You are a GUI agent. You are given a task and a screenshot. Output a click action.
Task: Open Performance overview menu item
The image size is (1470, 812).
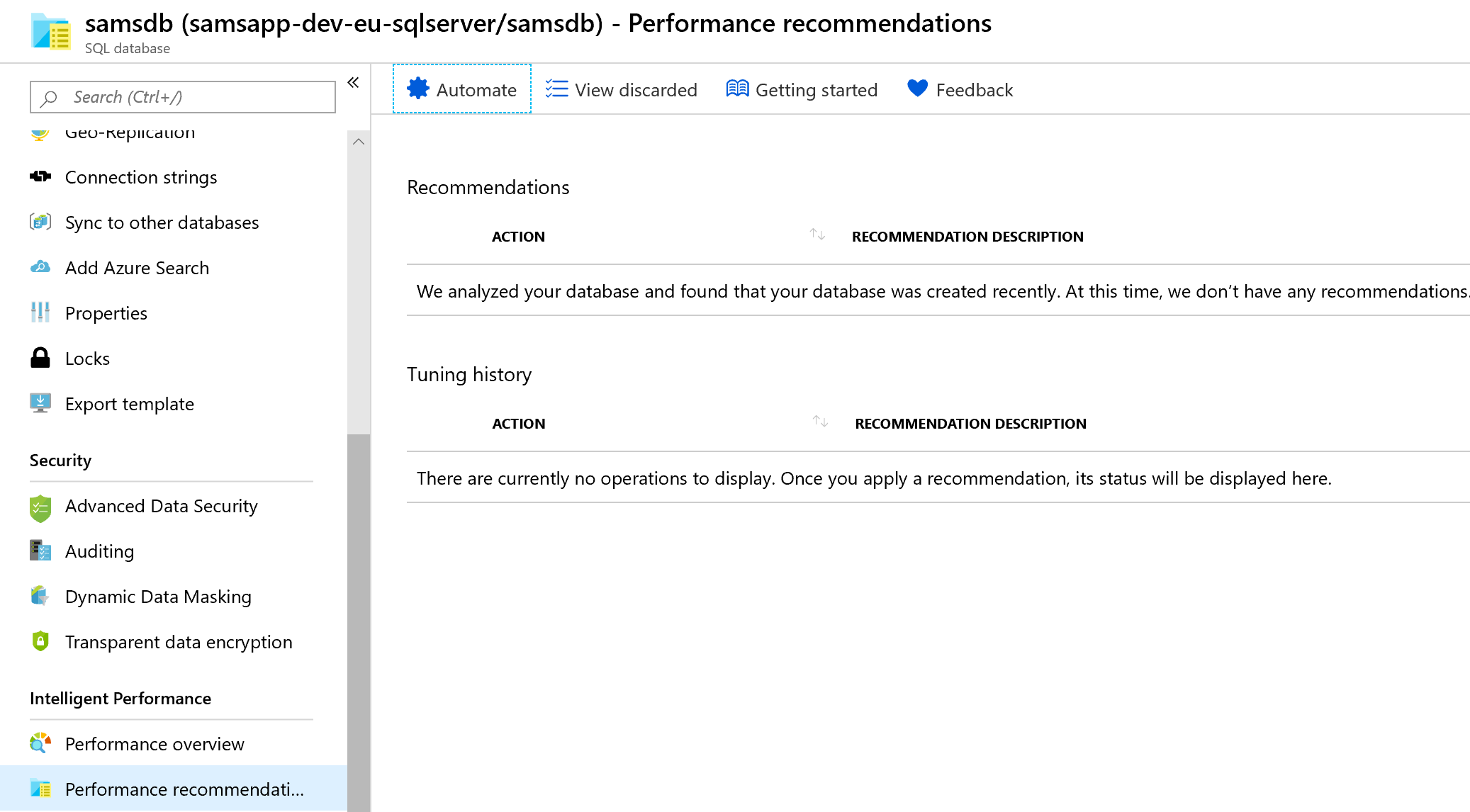(155, 744)
